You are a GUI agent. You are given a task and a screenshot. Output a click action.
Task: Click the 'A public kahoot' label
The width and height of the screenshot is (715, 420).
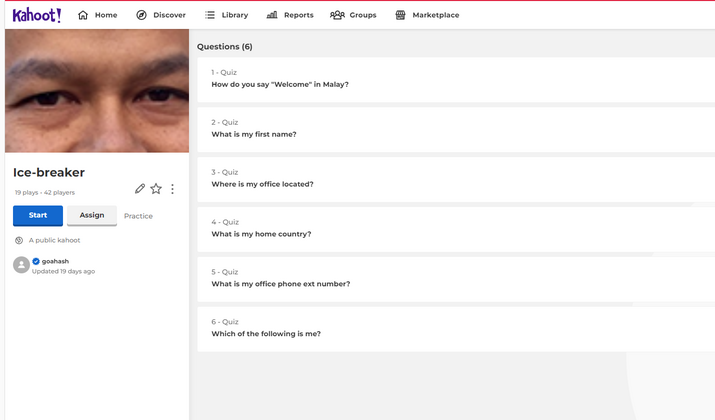click(54, 240)
